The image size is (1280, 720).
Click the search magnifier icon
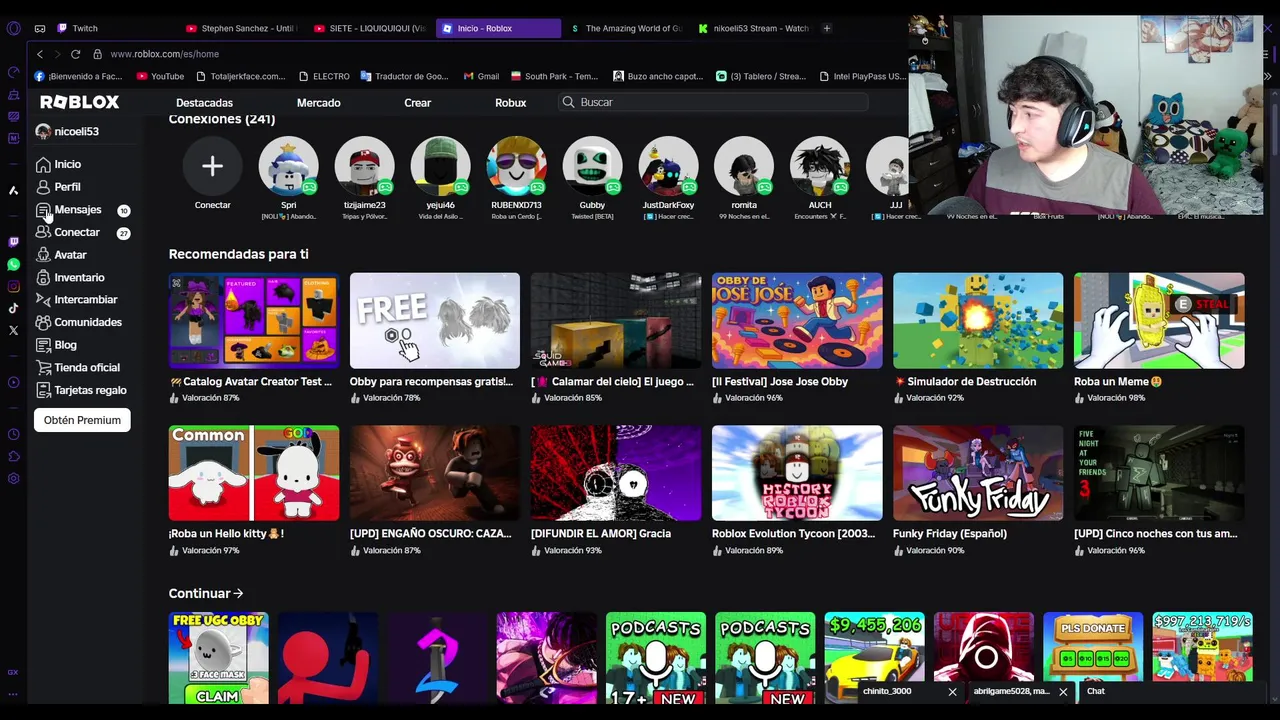click(x=568, y=102)
